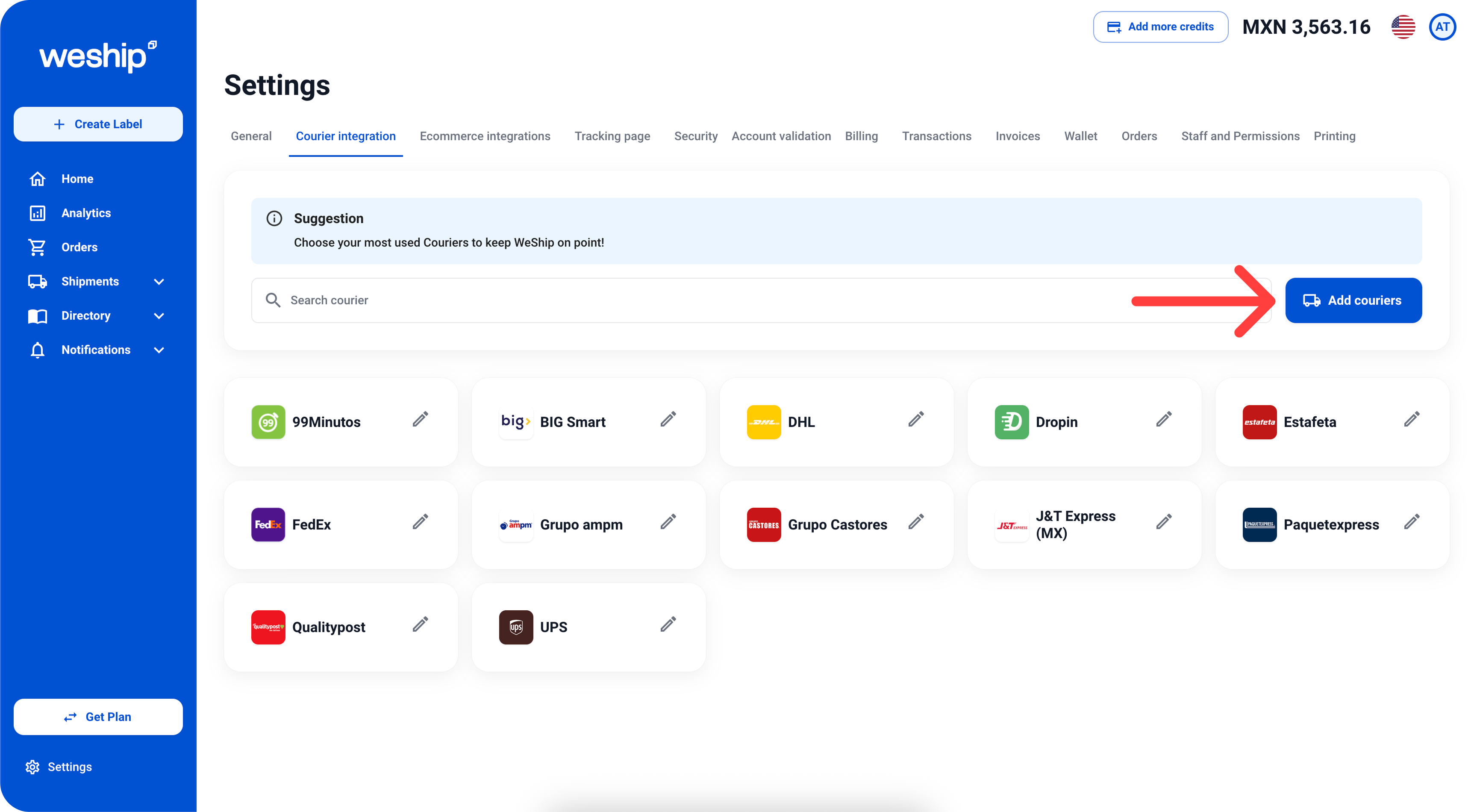Click the Paquetexpress edit pencil icon
The width and height of the screenshot is (1477, 812).
coord(1412,522)
